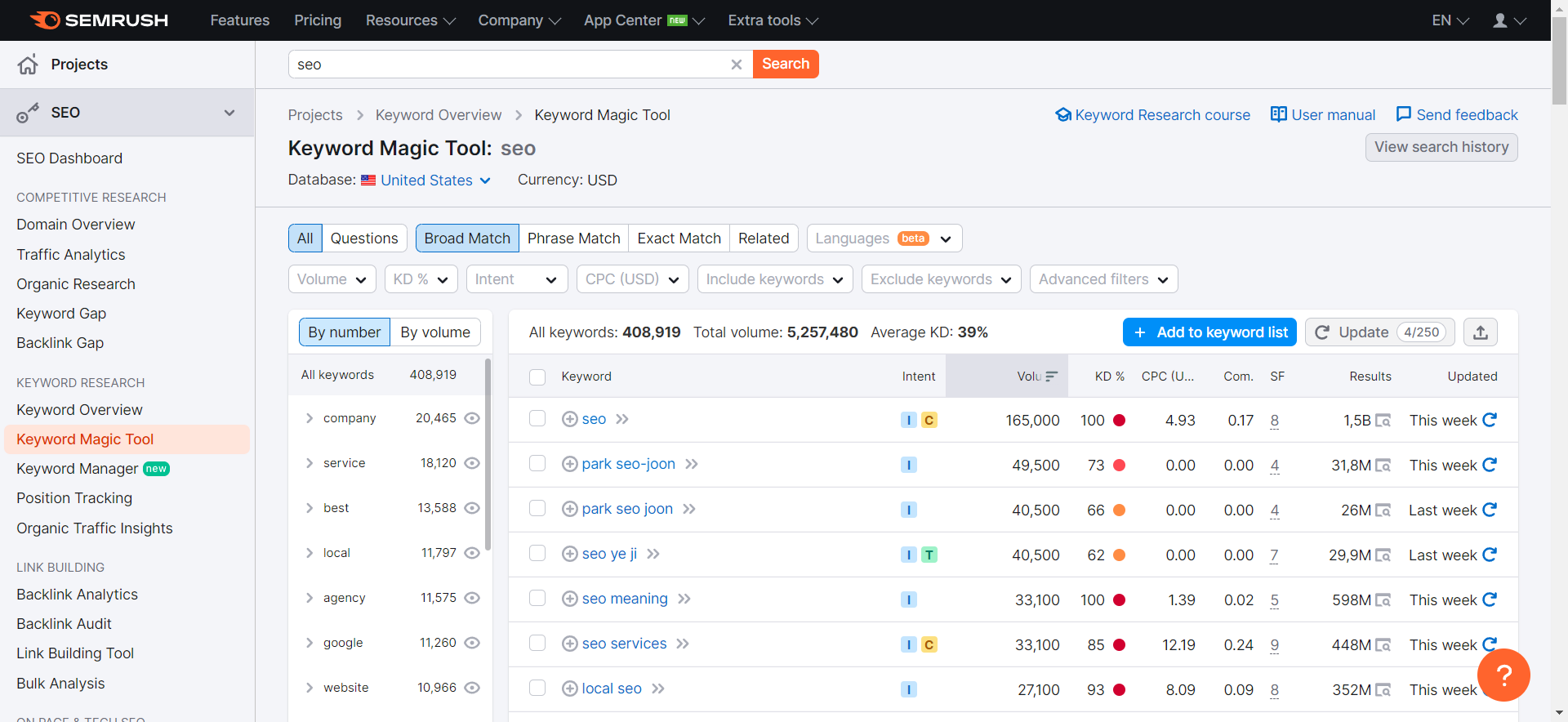Select the Exact Match tab

(x=679, y=238)
